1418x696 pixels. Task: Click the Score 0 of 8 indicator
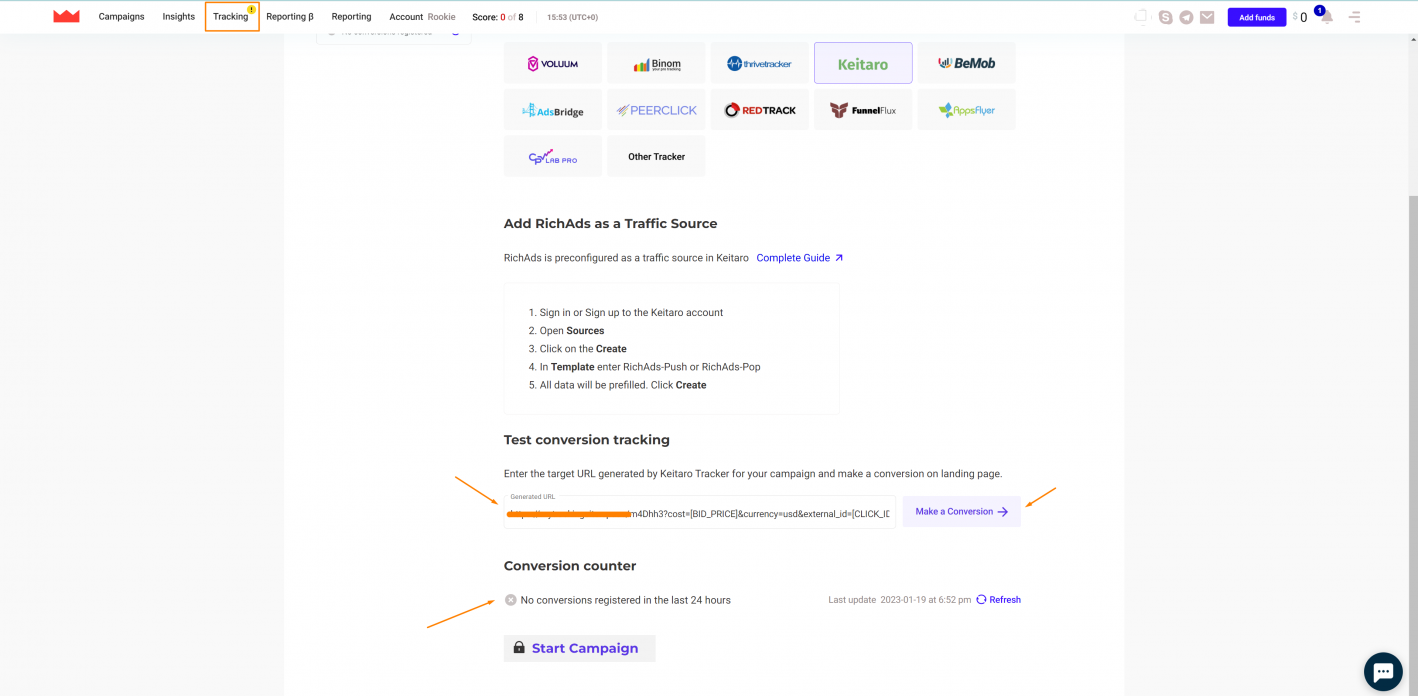click(x=498, y=17)
